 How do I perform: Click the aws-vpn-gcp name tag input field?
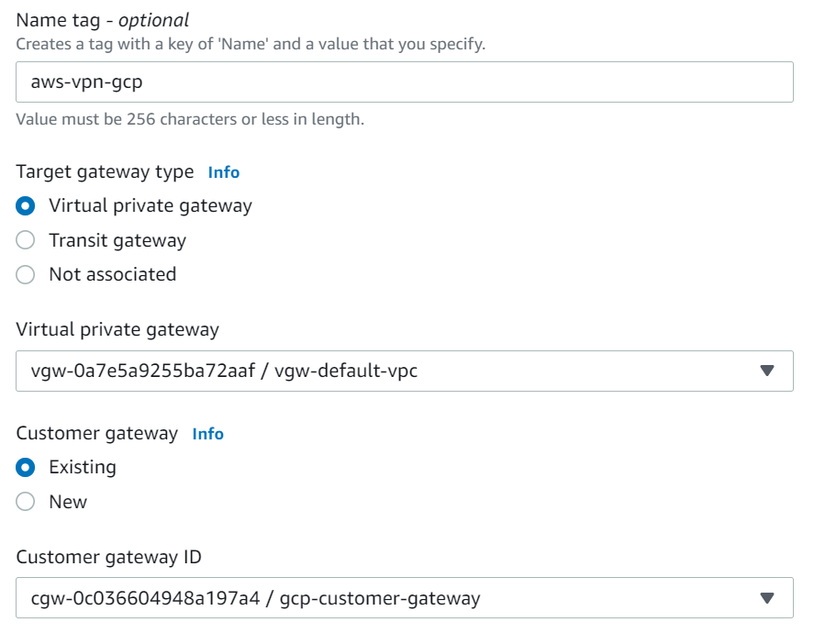[x=404, y=82]
